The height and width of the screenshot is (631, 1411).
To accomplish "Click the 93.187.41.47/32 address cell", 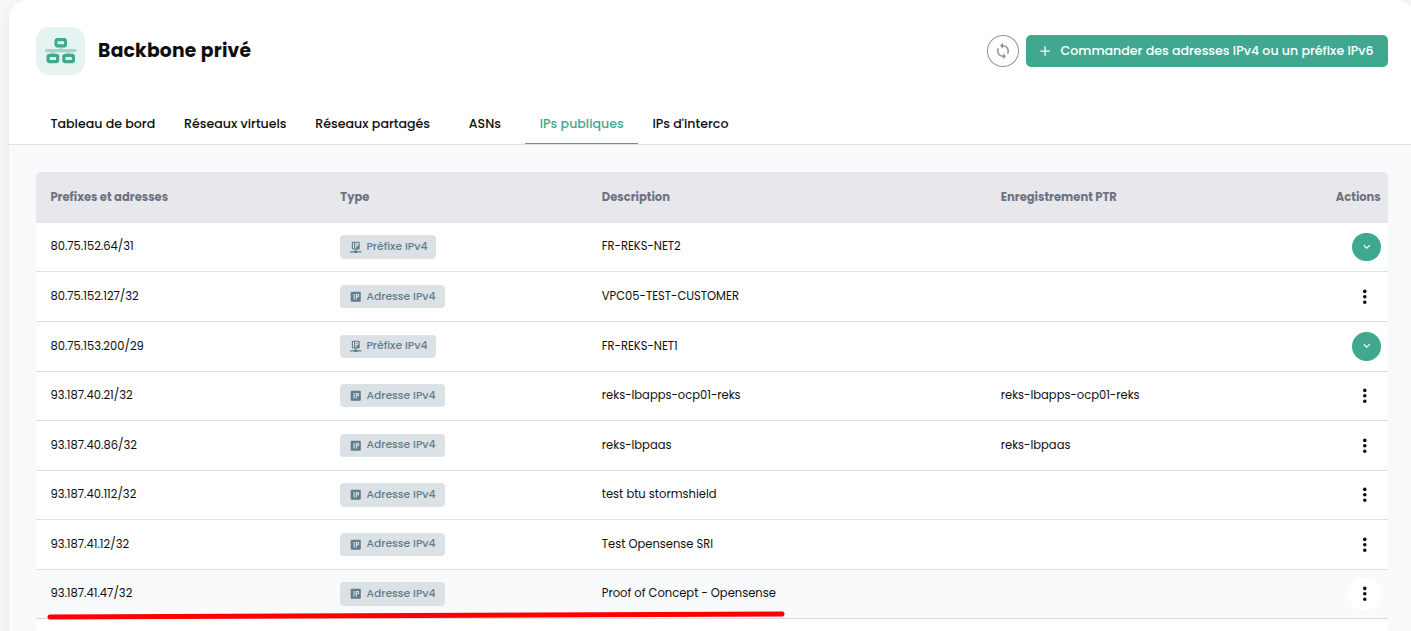I will coord(91,593).
